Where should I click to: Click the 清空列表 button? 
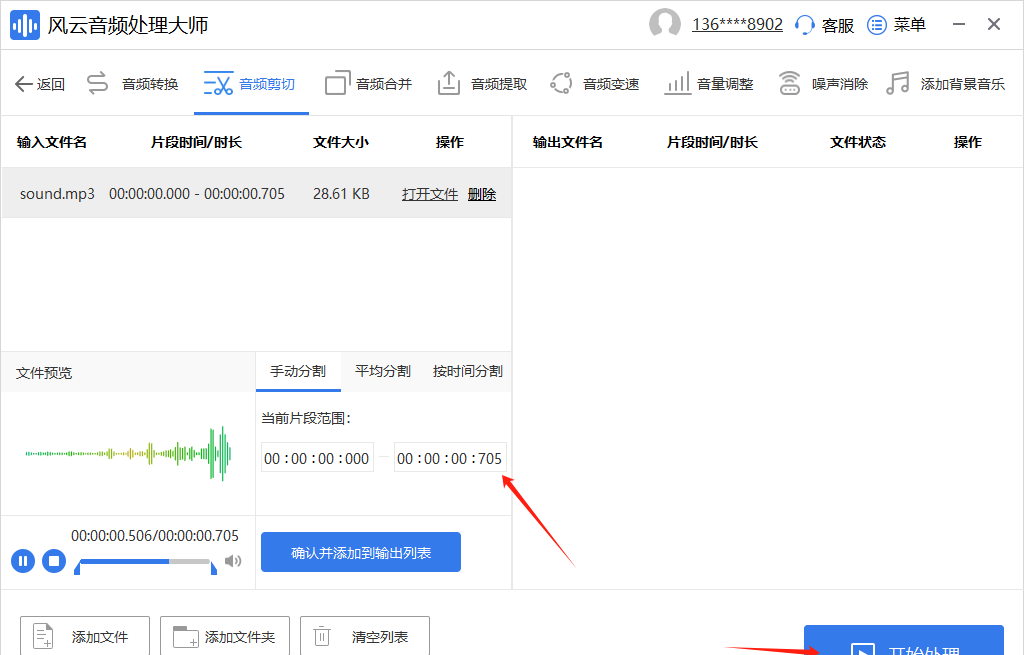364,636
